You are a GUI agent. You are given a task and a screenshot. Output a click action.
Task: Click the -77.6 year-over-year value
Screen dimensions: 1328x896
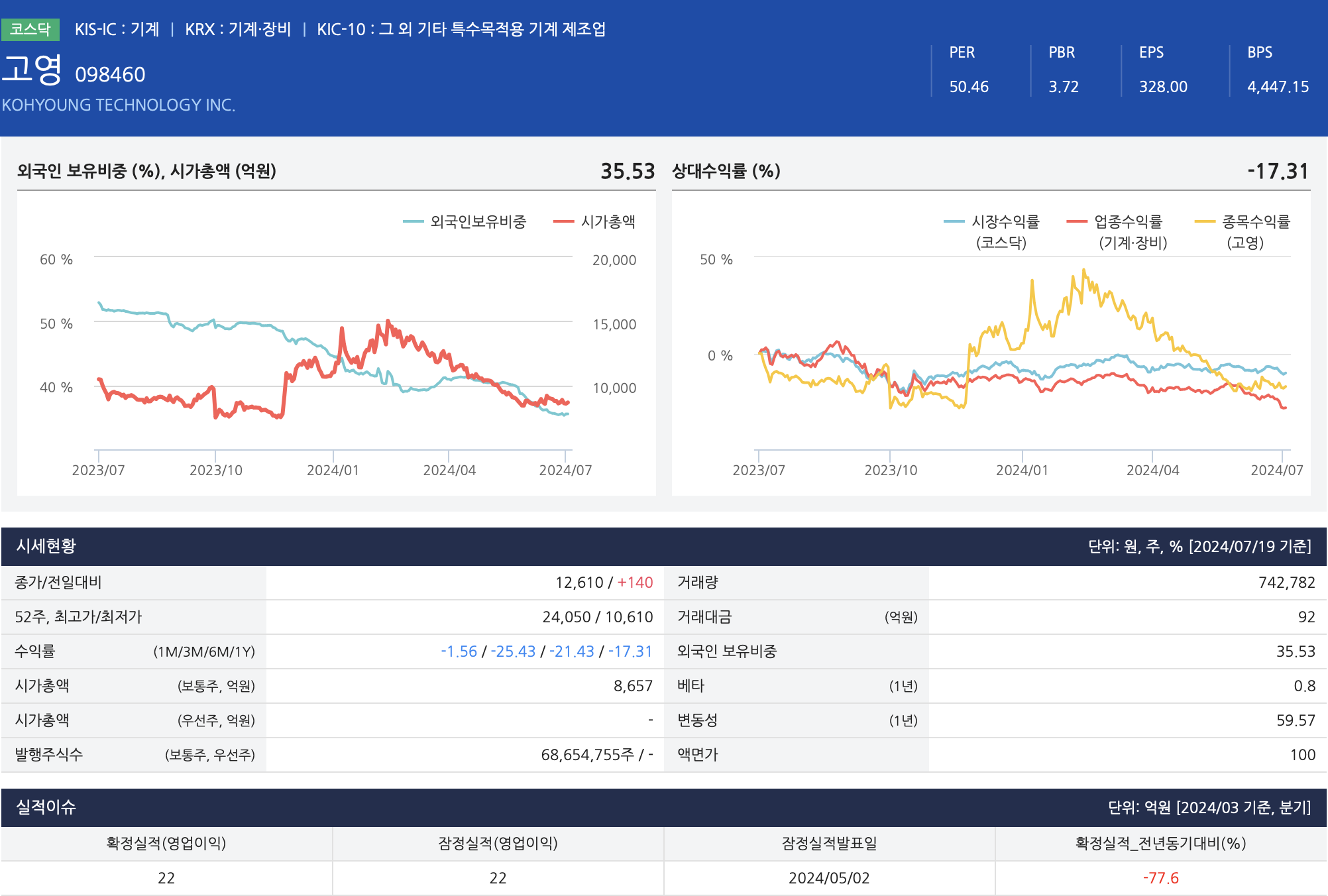point(1160,878)
